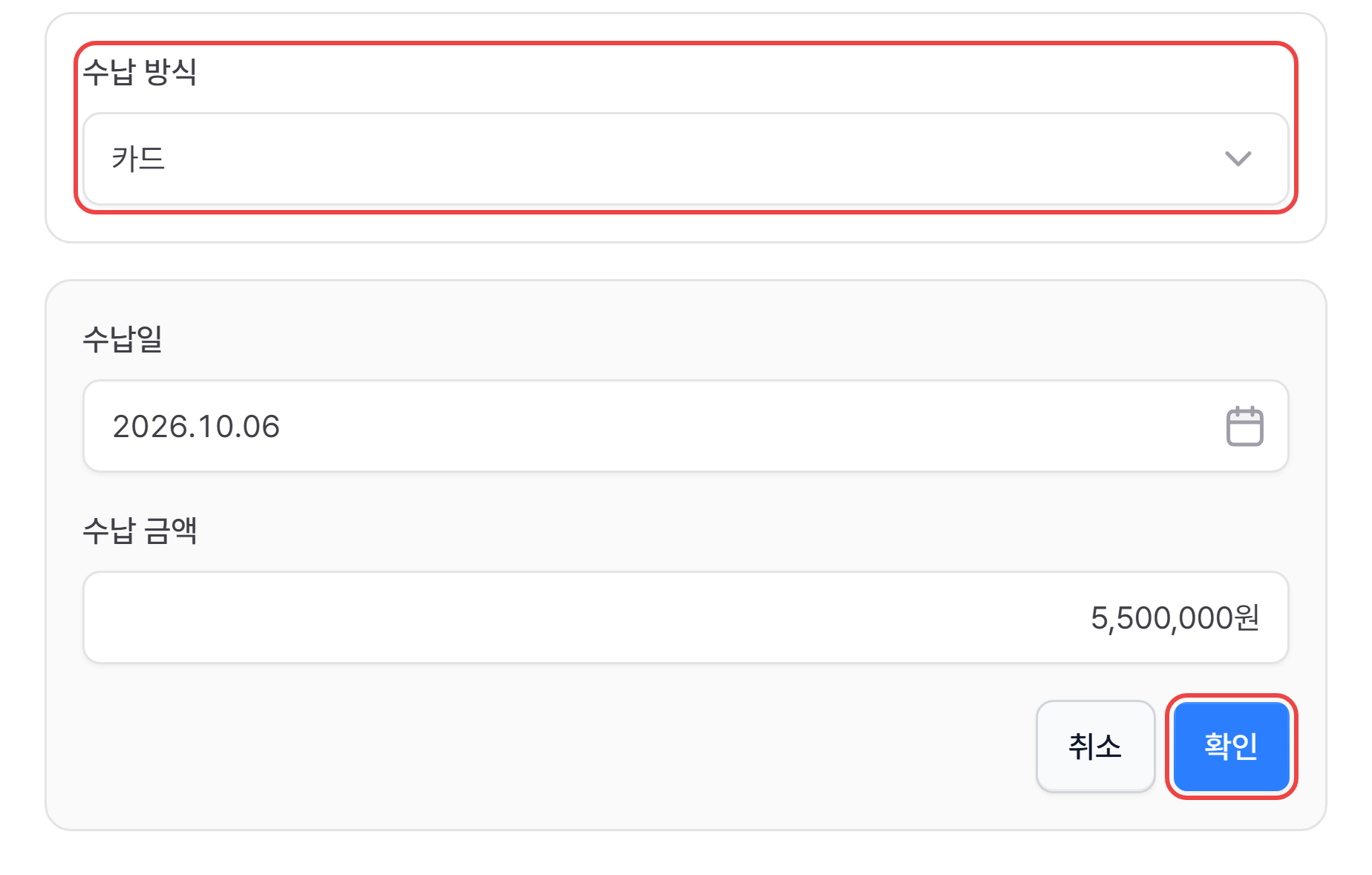Select the 카드 text in the dropdown
The width and height of the screenshot is (1372, 875).
click(x=138, y=159)
